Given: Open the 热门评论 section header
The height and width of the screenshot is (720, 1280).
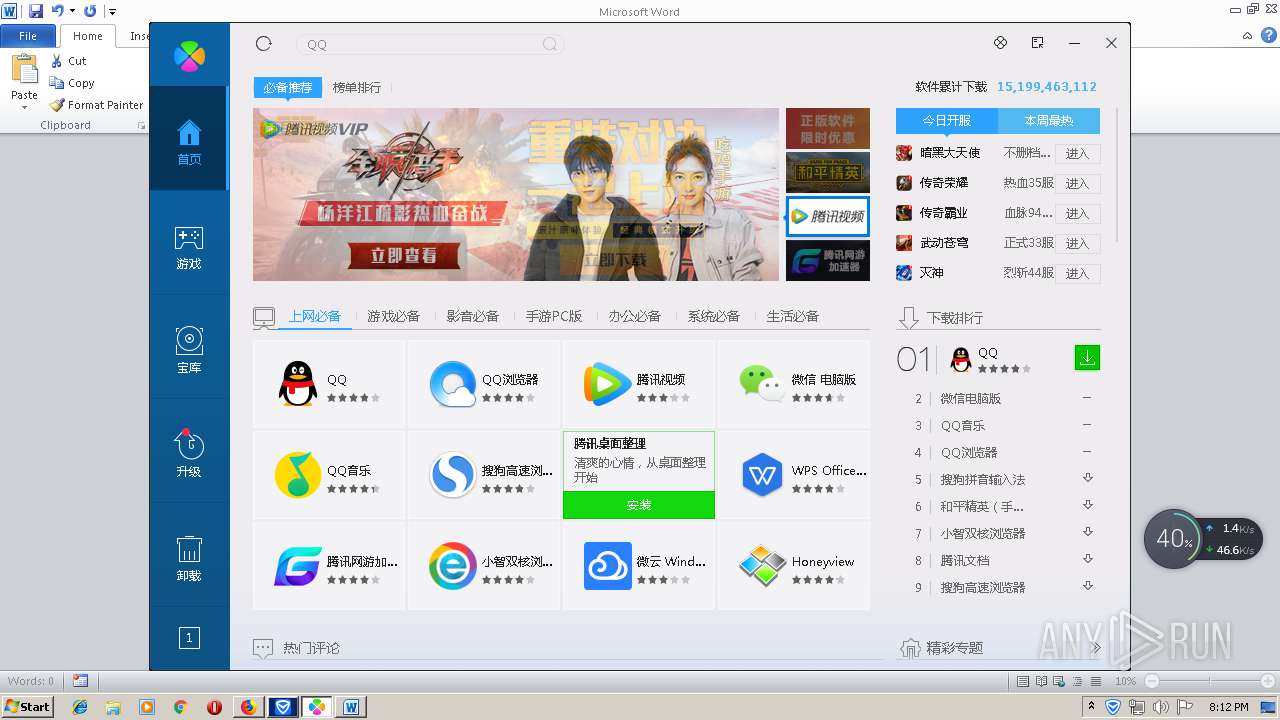Looking at the screenshot, I should [x=311, y=648].
